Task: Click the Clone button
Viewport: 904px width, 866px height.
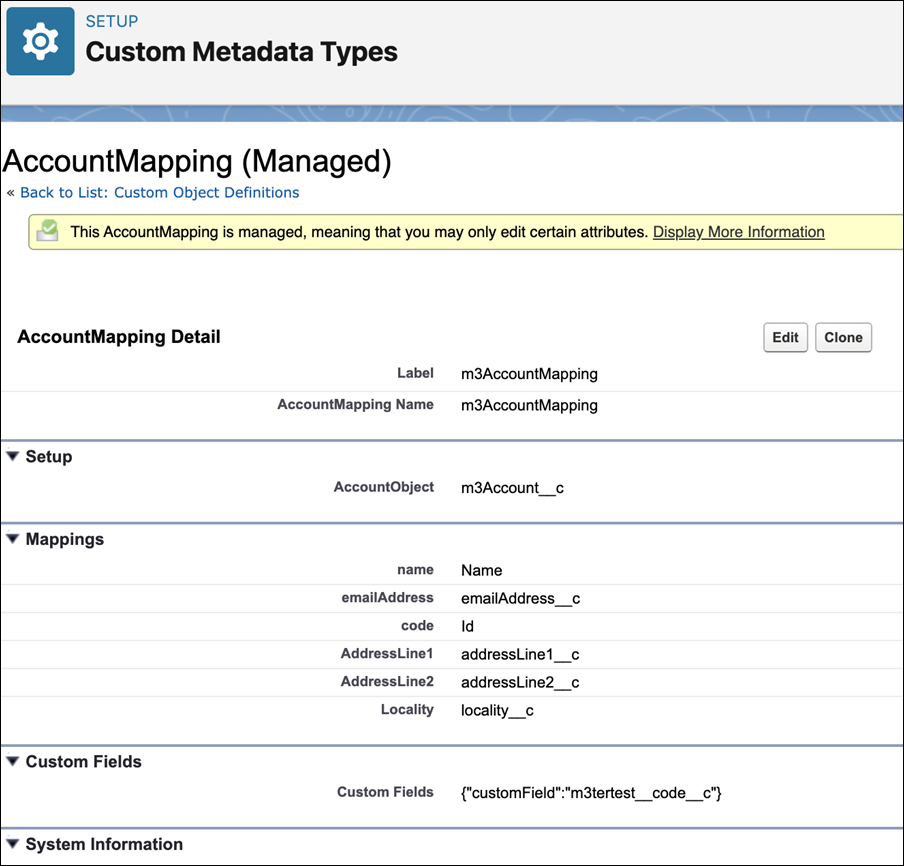Action: [x=843, y=337]
